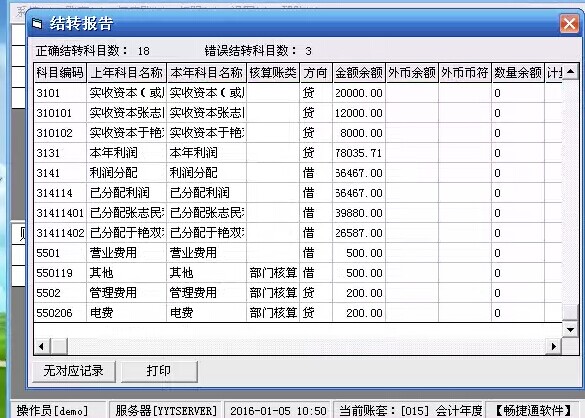
Task: Select the 数量余额 column header
Action: pos(518,73)
